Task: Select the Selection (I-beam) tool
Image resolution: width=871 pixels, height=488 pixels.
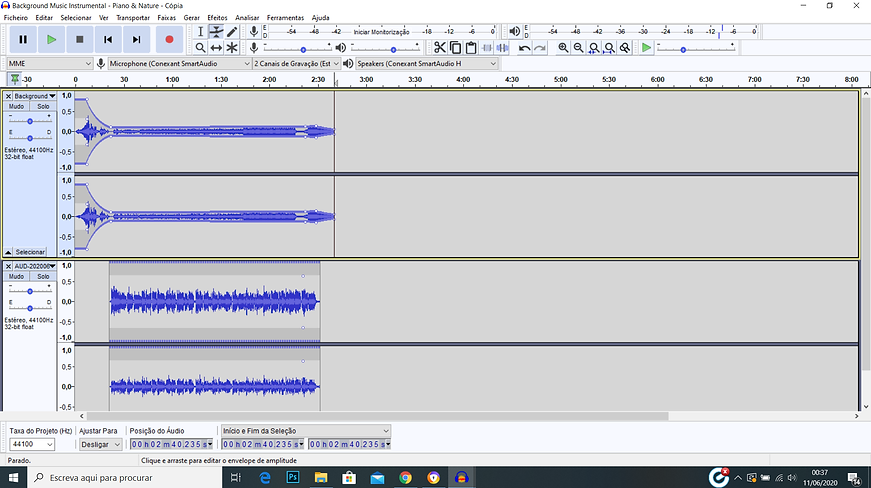Action: [201, 32]
